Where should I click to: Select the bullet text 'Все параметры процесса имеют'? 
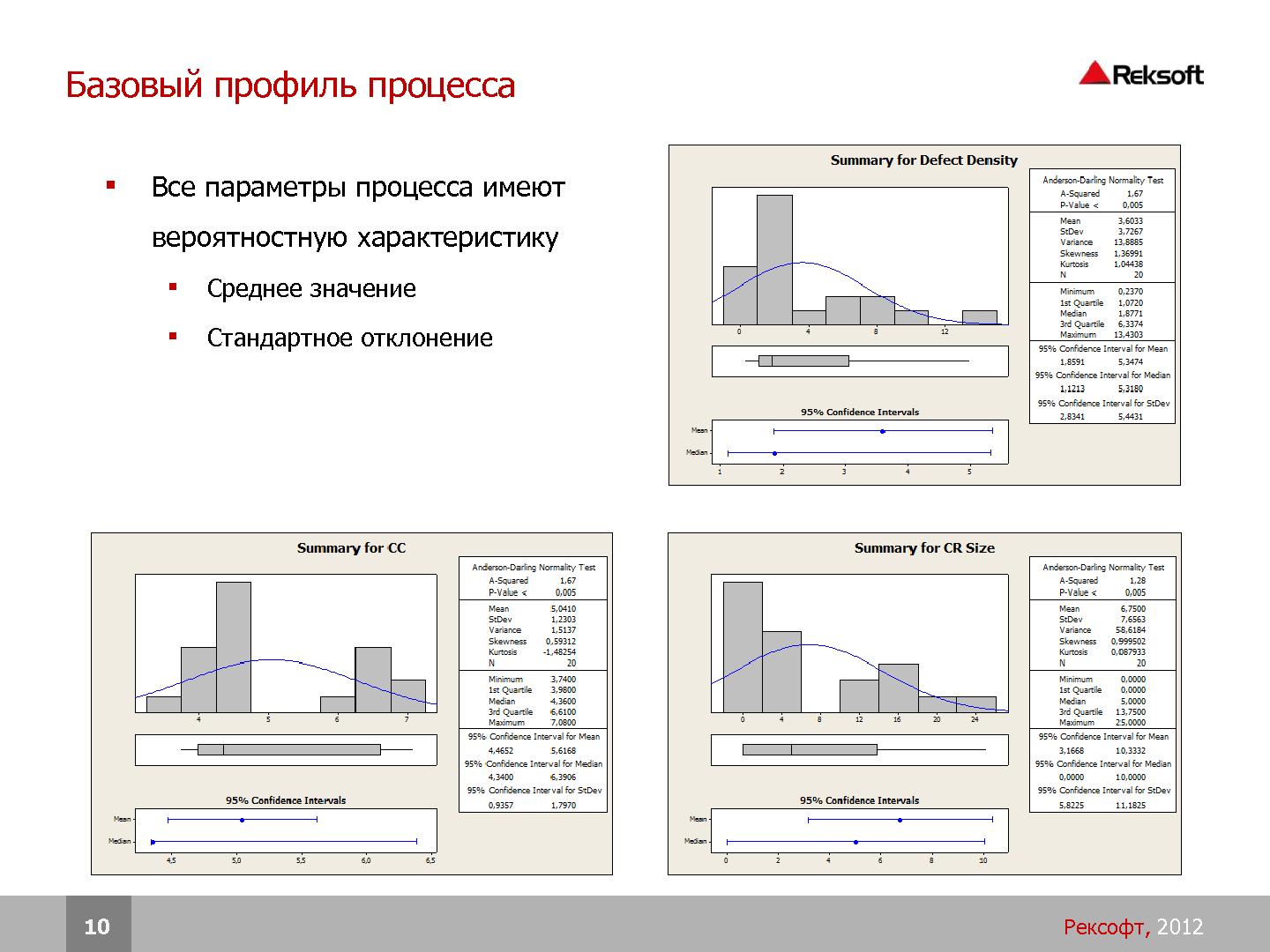coord(358,188)
